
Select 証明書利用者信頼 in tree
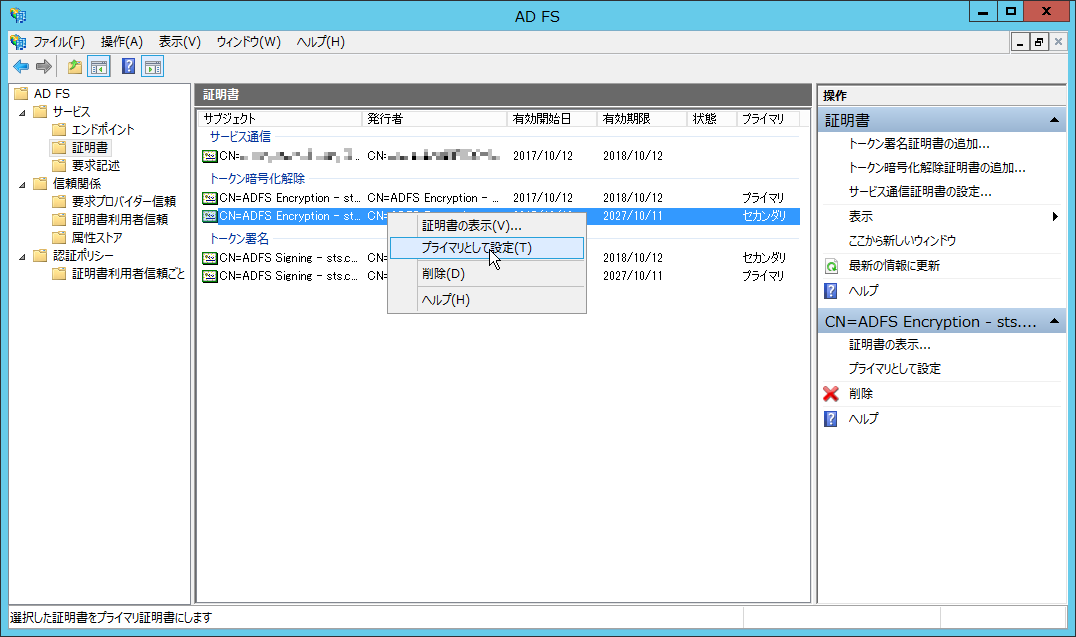pyautogui.click(x=119, y=219)
